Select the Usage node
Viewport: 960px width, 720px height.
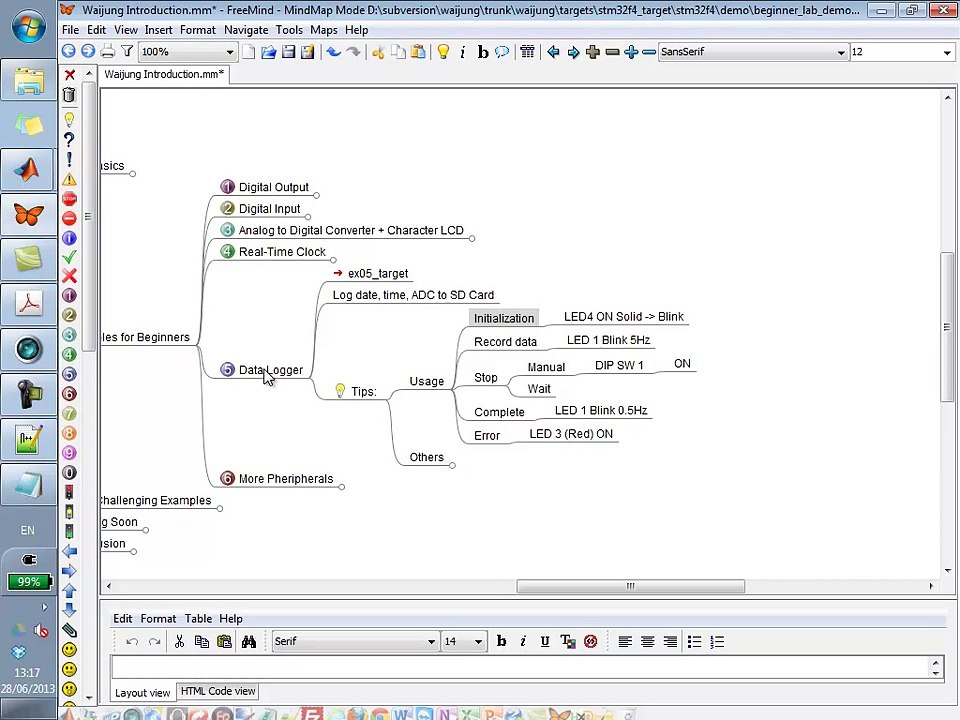click(x=427, y=381)
